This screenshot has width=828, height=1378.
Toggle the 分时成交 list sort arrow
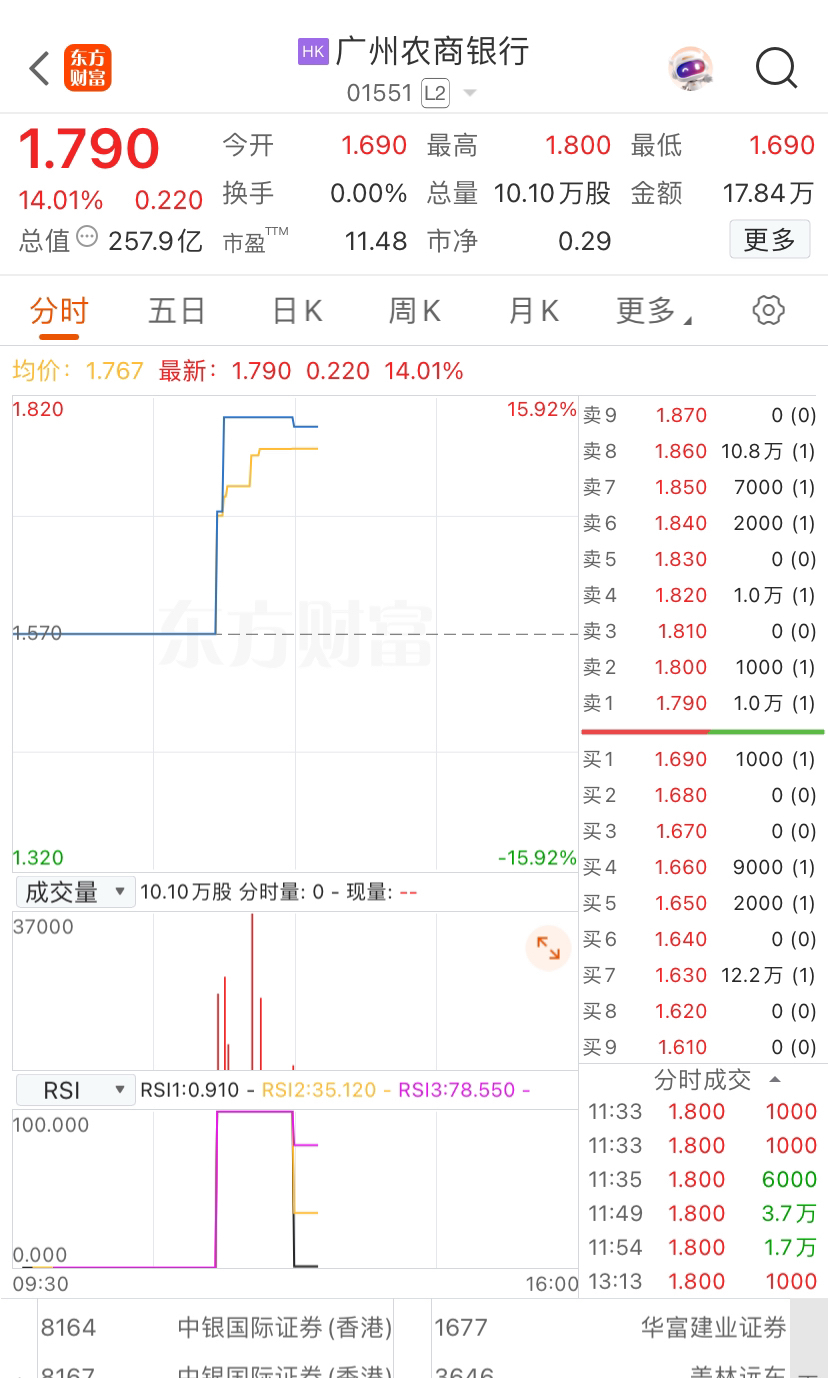[775, 1079]
